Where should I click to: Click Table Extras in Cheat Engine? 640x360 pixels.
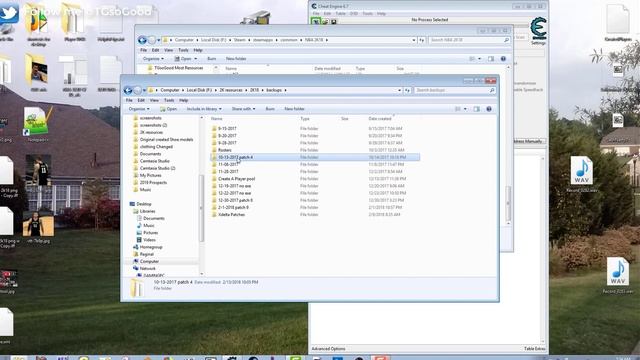coord(535,349)
